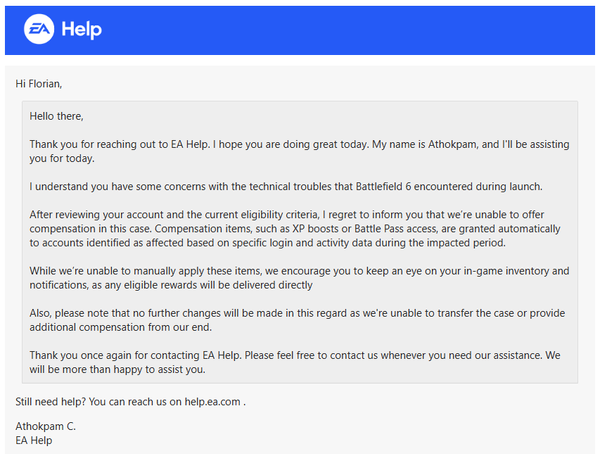This screenshot has height=454, width=600.
Task: Click the 'Athokpam C.' signature line
Action: tap(45, 426)
